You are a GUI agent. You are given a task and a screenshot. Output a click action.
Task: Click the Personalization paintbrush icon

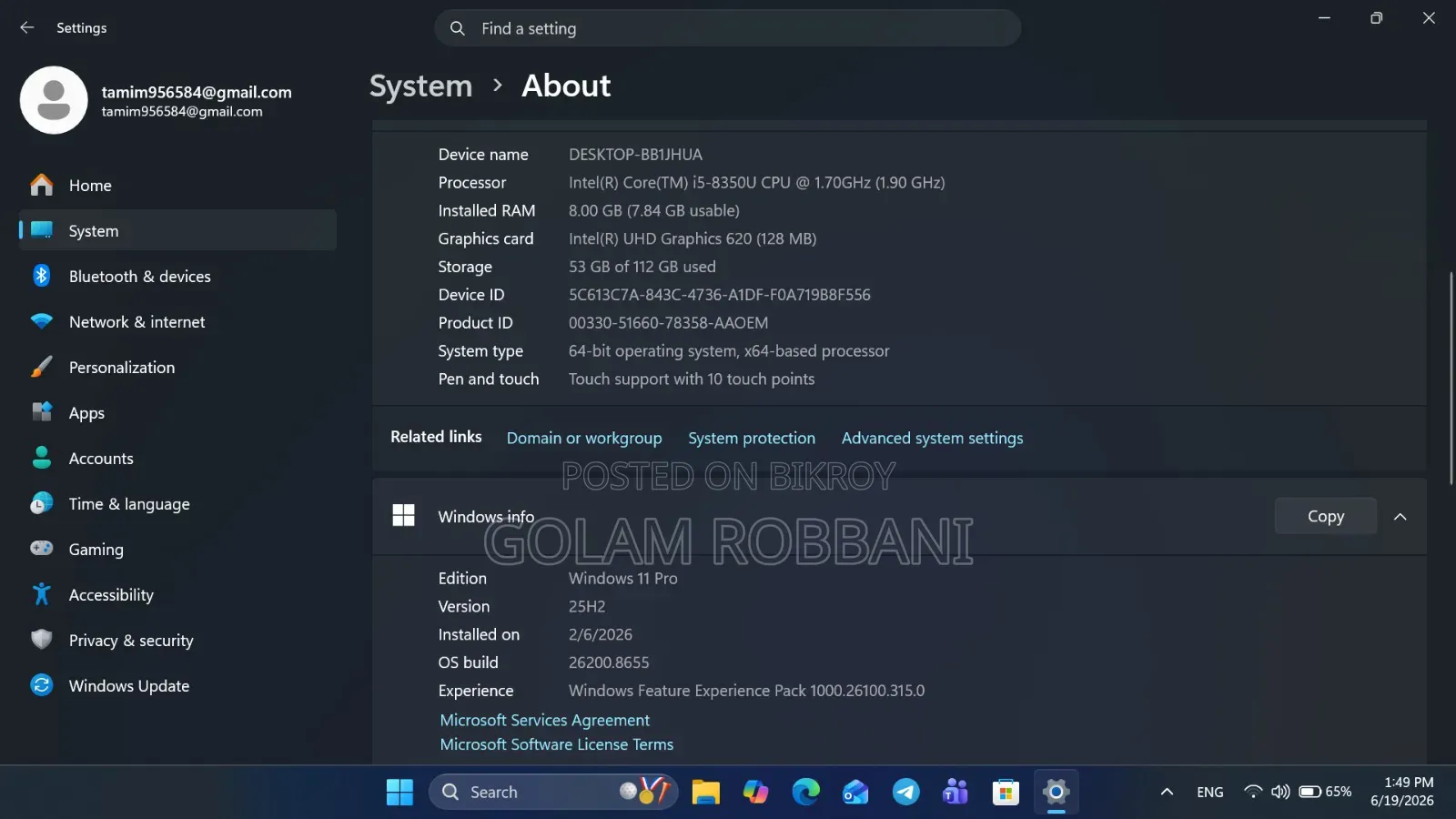click(x=42, y=367)
